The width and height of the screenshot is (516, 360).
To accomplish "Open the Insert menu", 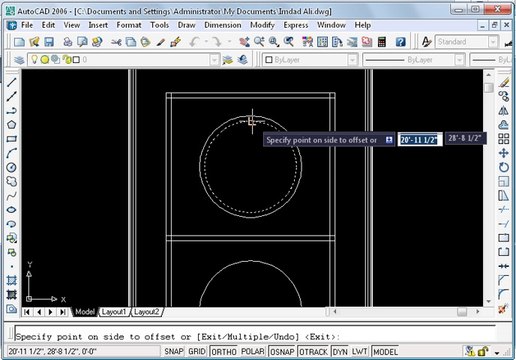I will [x=98, y=25].
